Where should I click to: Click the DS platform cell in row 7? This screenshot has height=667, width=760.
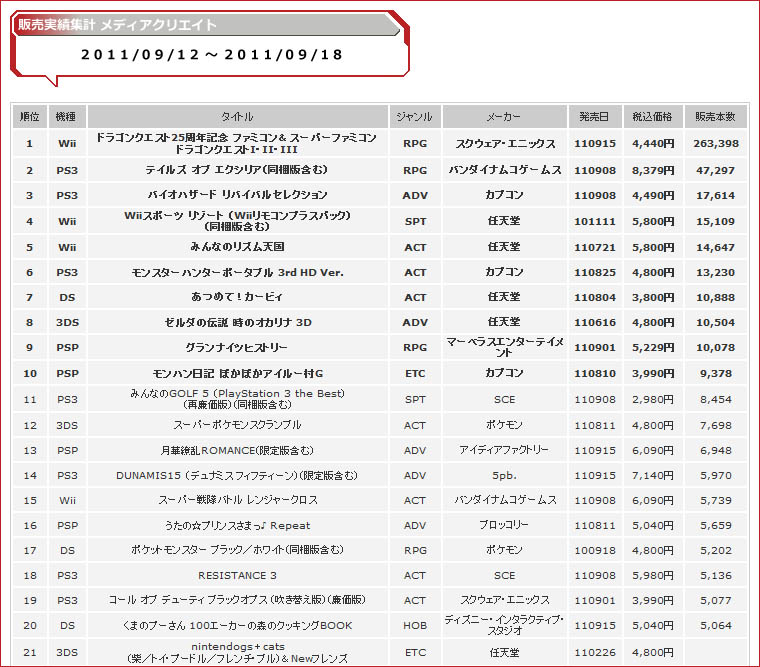point(67,297)
